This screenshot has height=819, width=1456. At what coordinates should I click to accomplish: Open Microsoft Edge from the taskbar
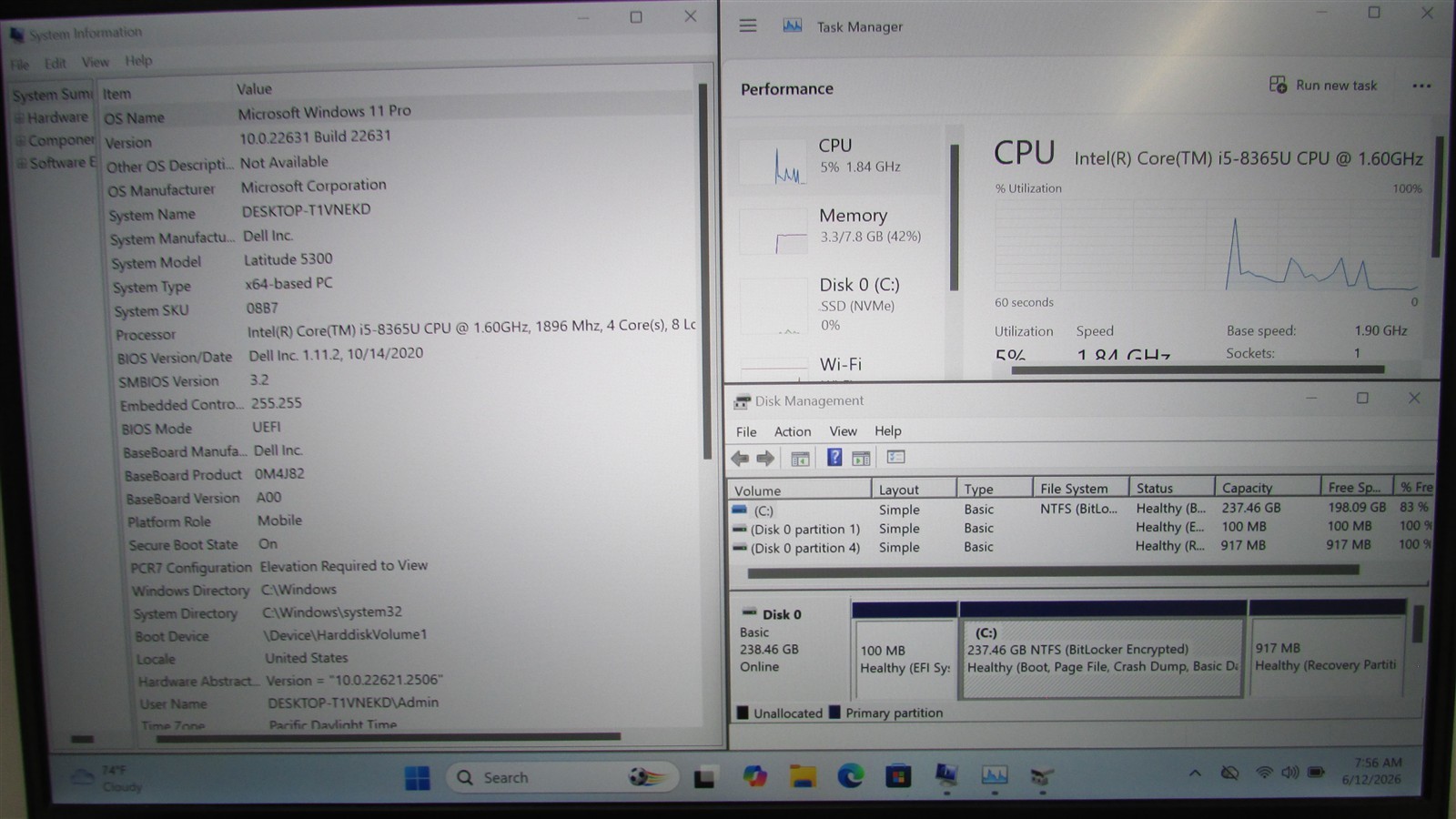pos(850,776)
